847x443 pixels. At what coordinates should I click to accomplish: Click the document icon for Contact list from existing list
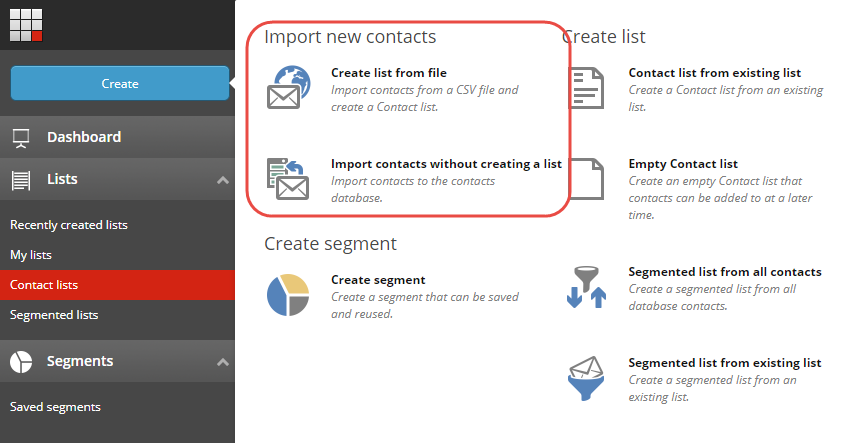tap(587, 88)
